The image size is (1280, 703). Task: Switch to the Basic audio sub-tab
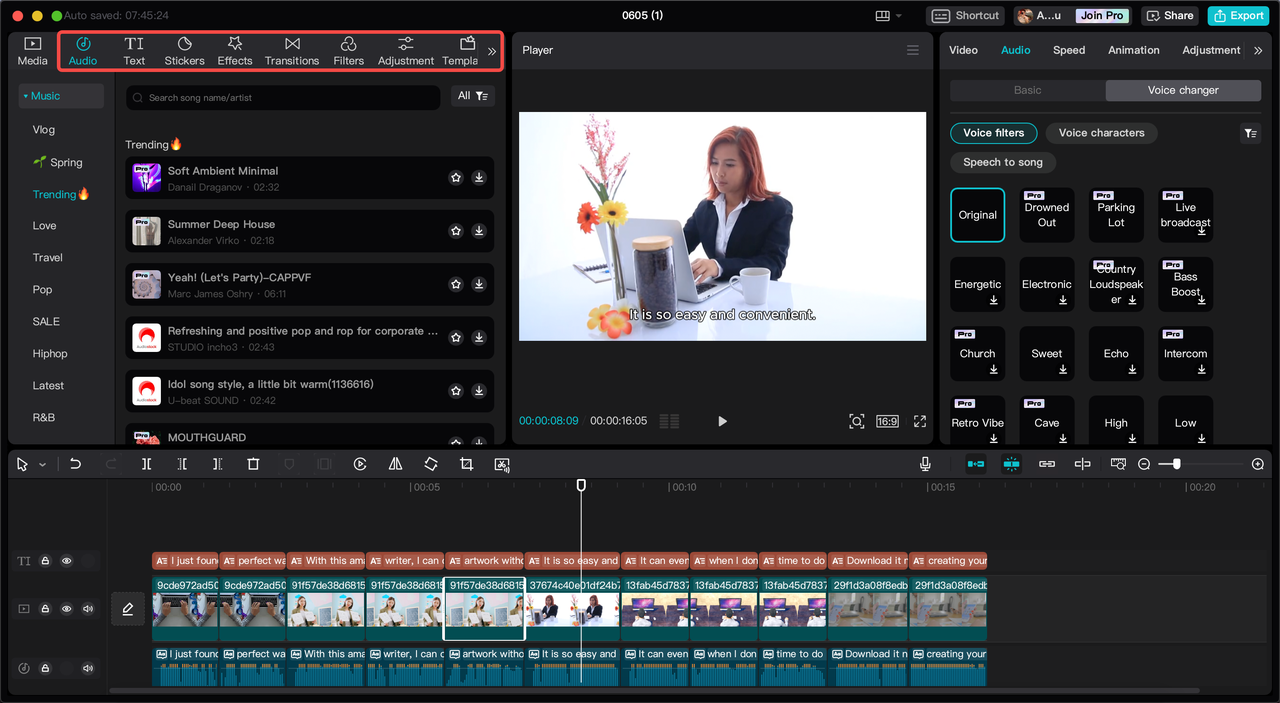(x=1028, y=90)
